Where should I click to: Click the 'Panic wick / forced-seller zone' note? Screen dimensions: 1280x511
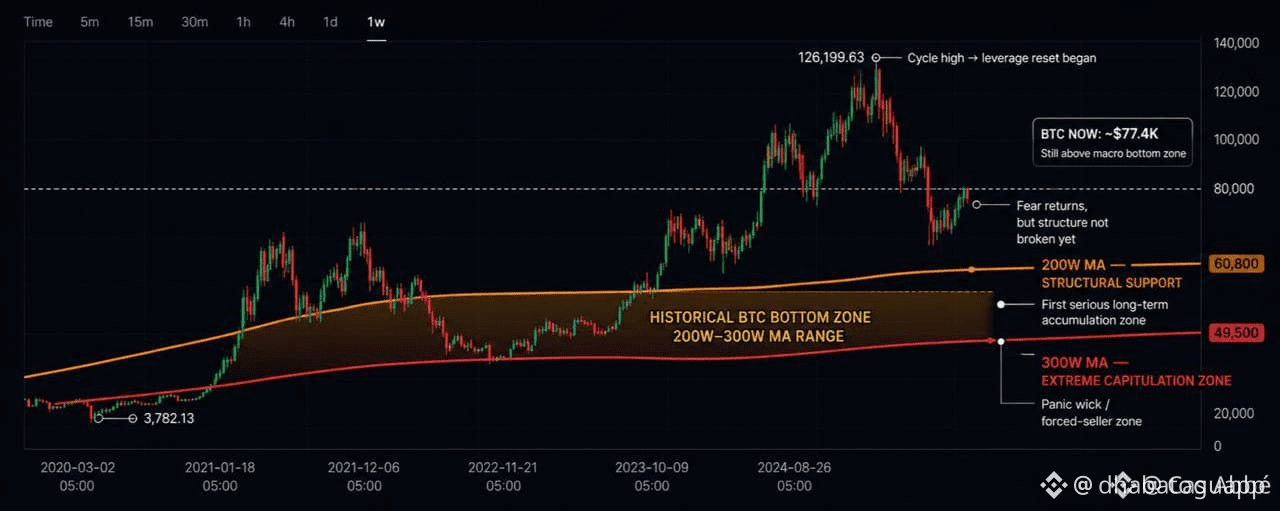(x=1092, y=413)
